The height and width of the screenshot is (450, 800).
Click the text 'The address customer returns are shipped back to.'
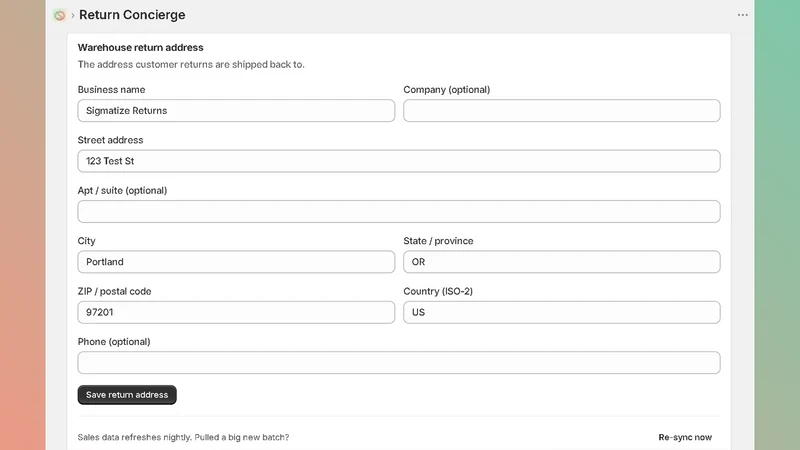point(191,64)
